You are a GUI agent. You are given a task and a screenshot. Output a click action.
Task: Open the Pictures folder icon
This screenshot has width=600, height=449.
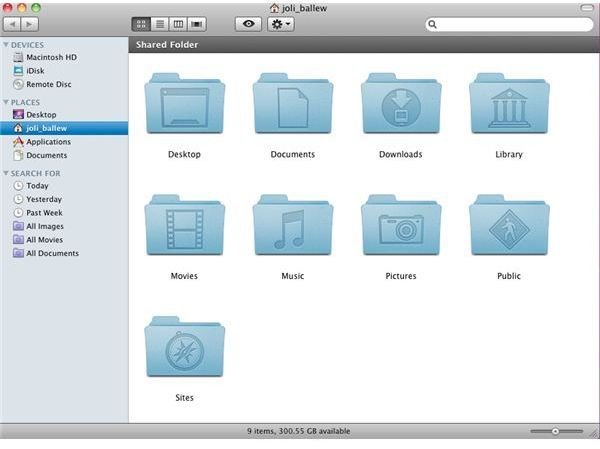[401, 225]
